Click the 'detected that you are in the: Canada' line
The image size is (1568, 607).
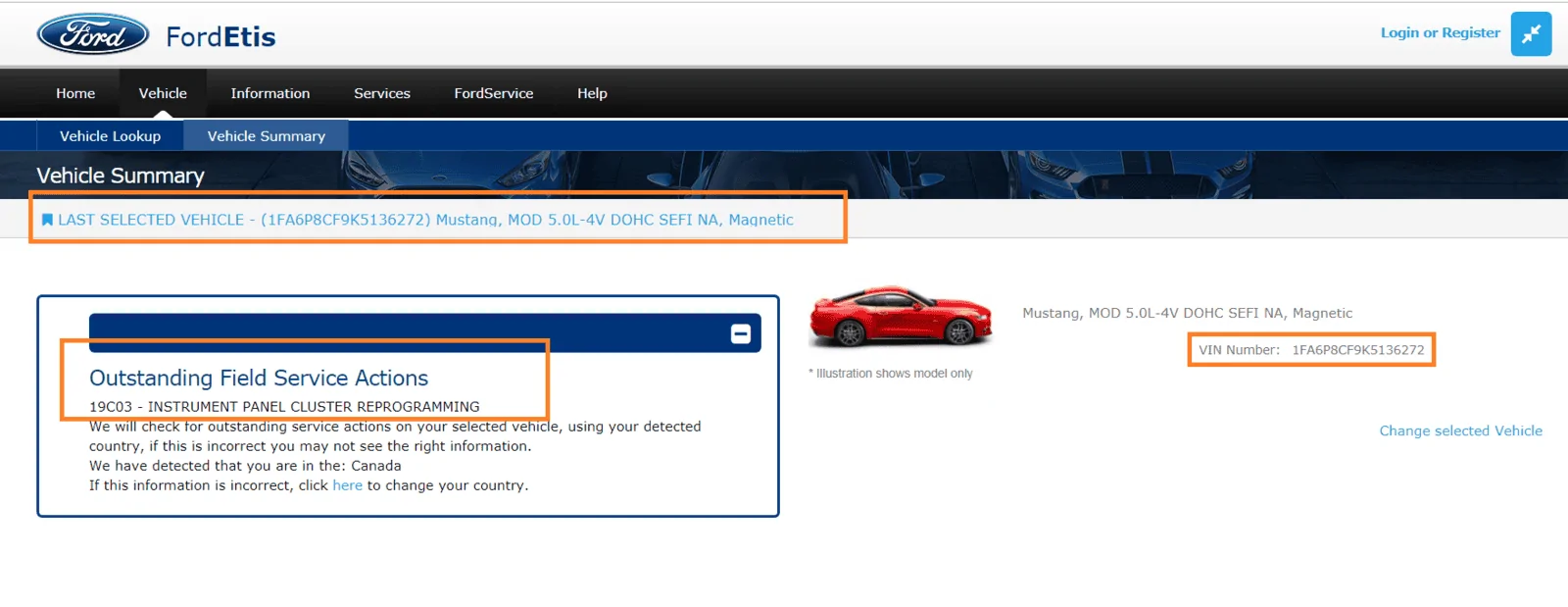click(x=245, y=466)
